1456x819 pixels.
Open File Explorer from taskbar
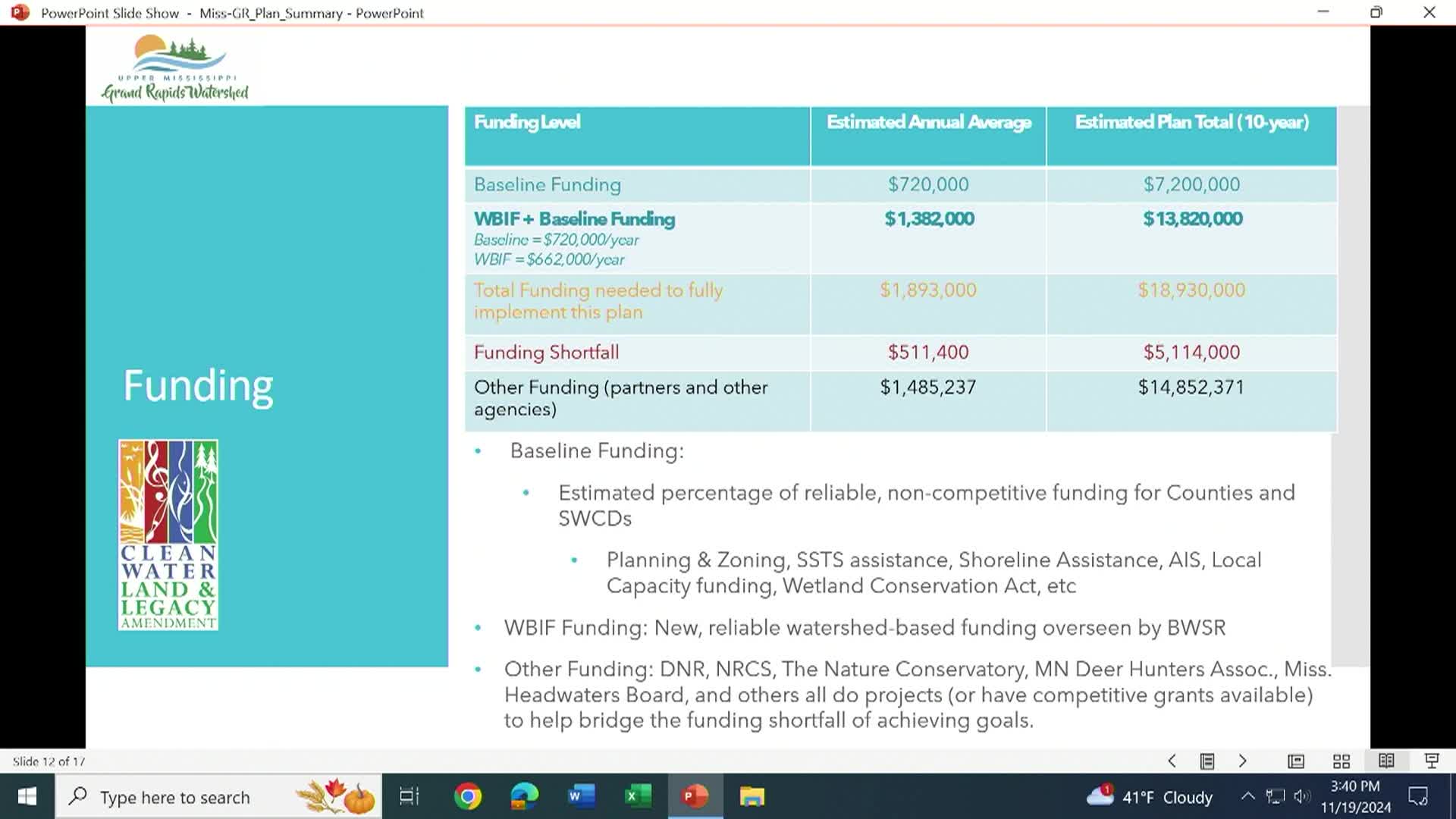coord(752,796)
